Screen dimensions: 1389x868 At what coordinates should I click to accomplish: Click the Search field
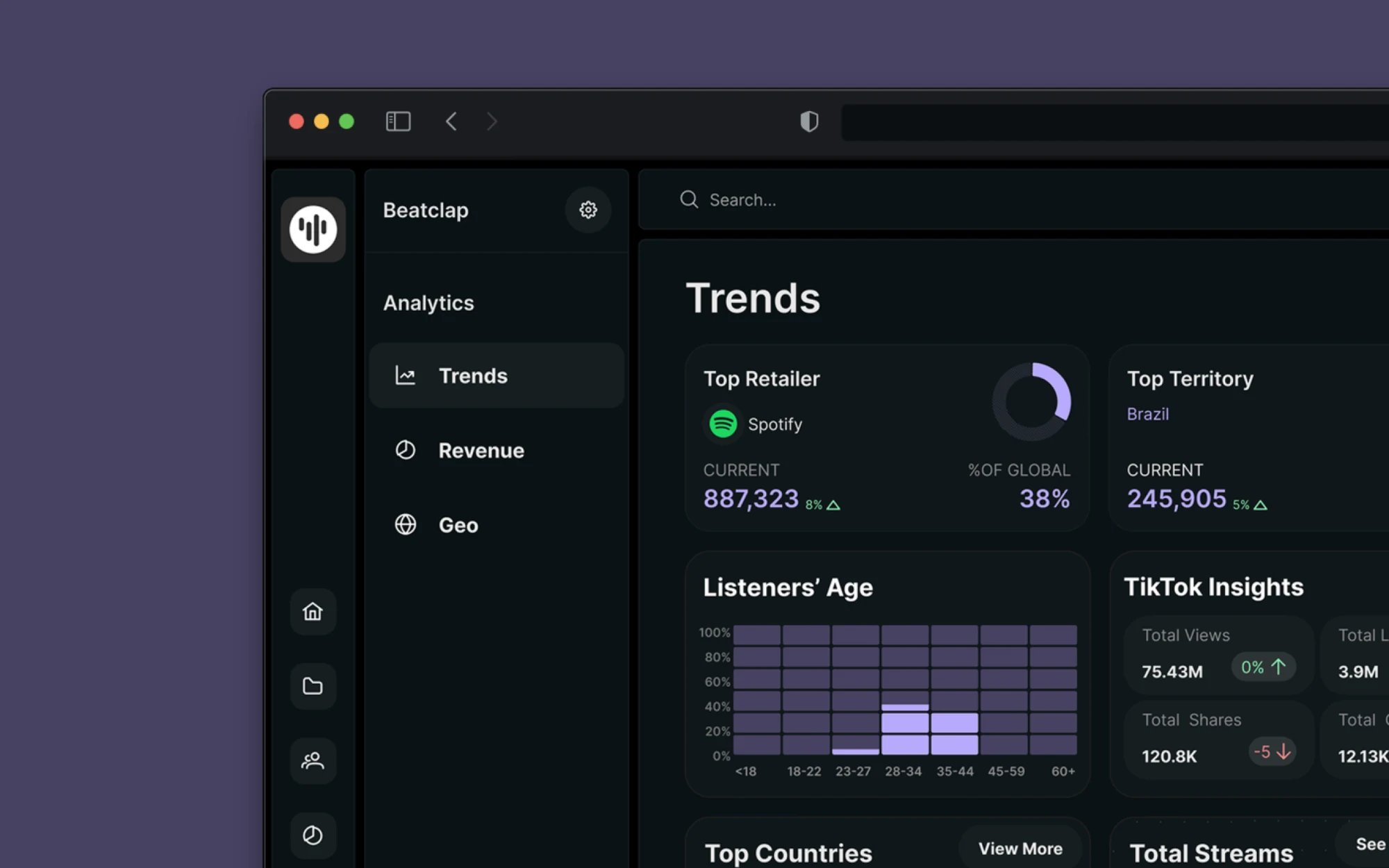click(1014, 200)
